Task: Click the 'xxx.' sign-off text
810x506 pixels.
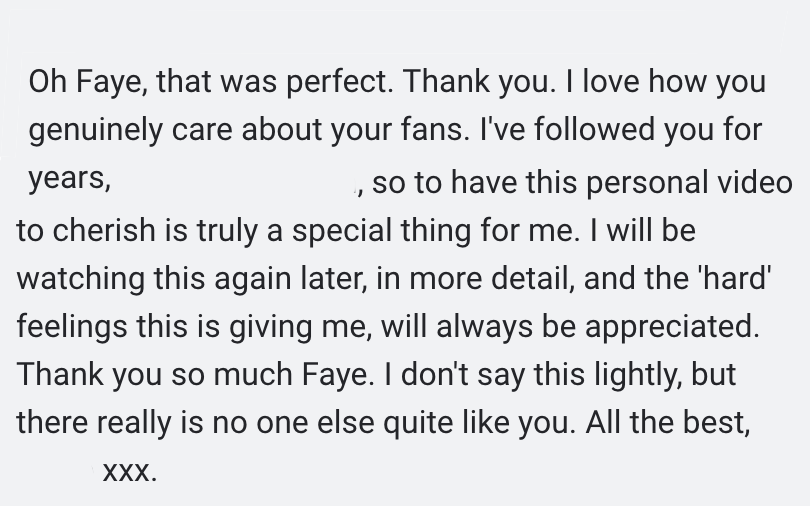Action: [x=129, y=471]
